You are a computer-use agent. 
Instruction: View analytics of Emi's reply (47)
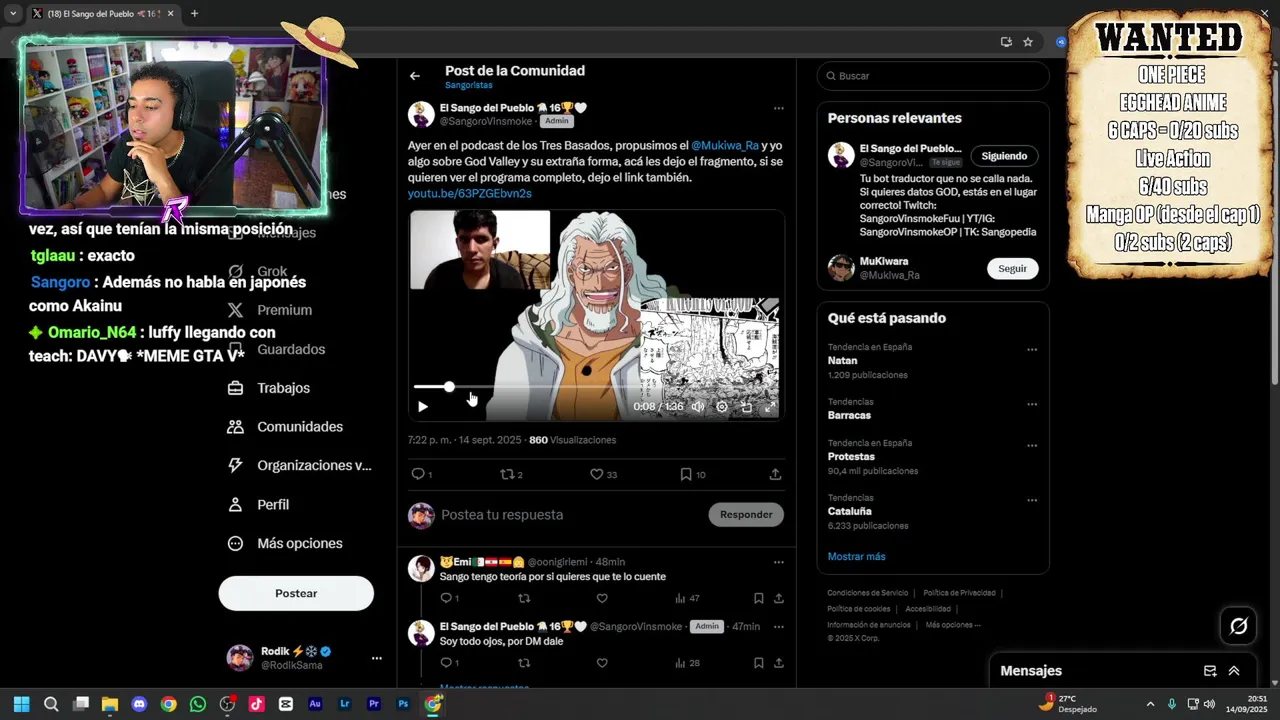tap(687, 598)
